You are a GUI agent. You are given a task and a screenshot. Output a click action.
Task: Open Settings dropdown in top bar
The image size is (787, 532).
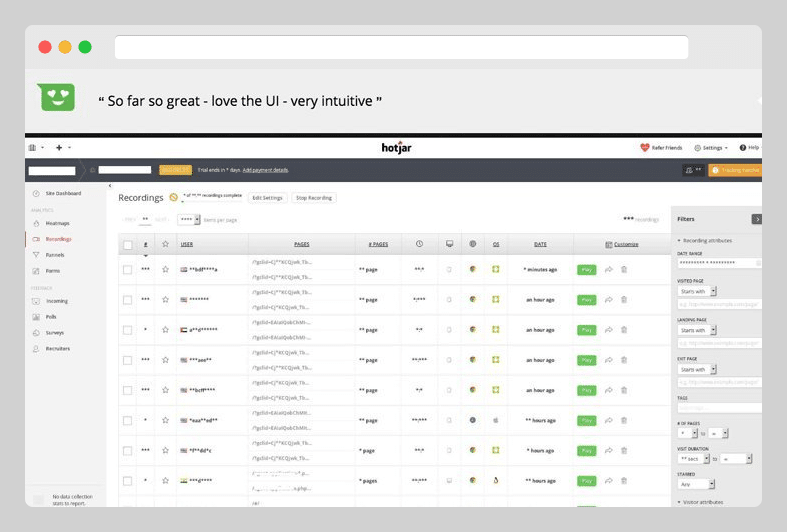[711, 148]
